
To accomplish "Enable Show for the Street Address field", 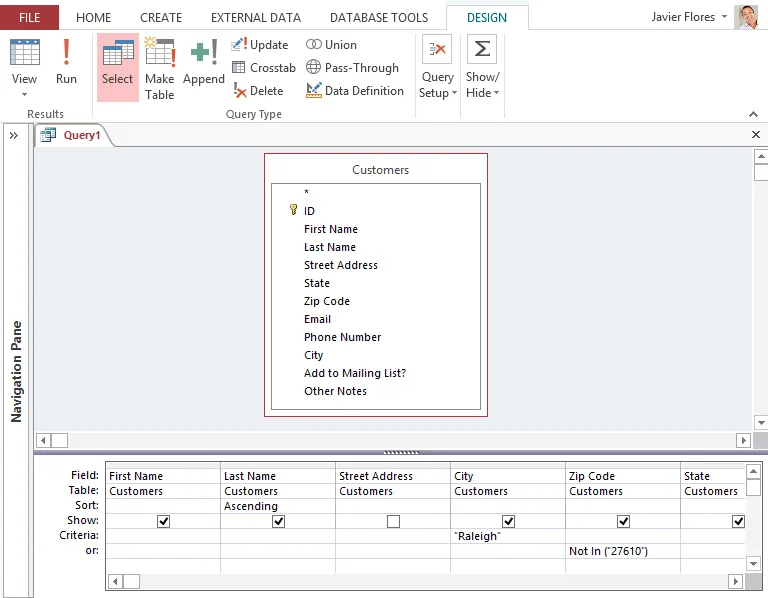I will tap(393, 521).
